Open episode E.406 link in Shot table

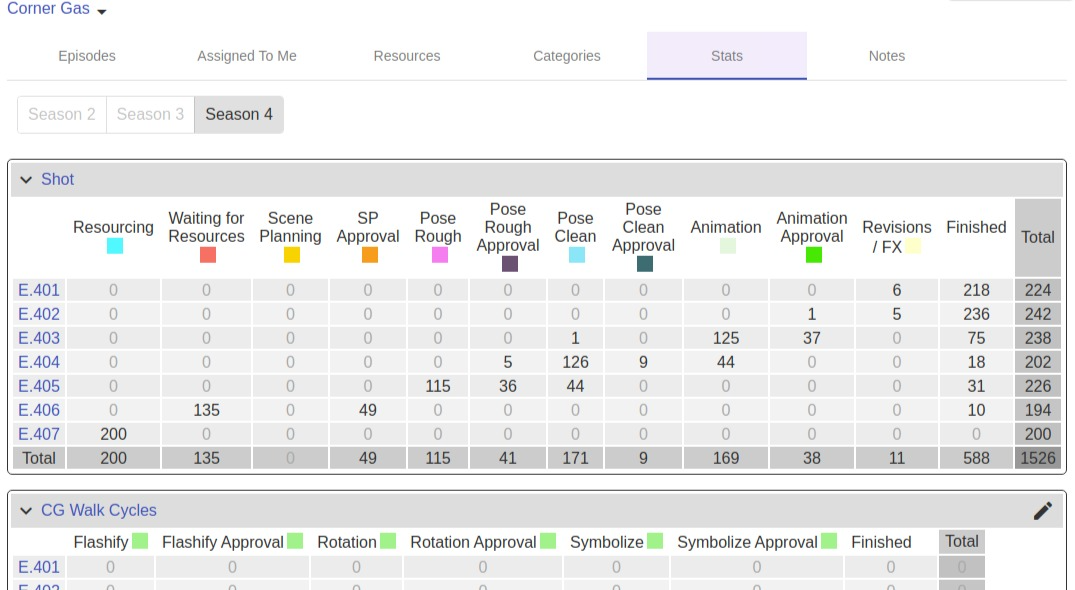click(x=39, y=410)
